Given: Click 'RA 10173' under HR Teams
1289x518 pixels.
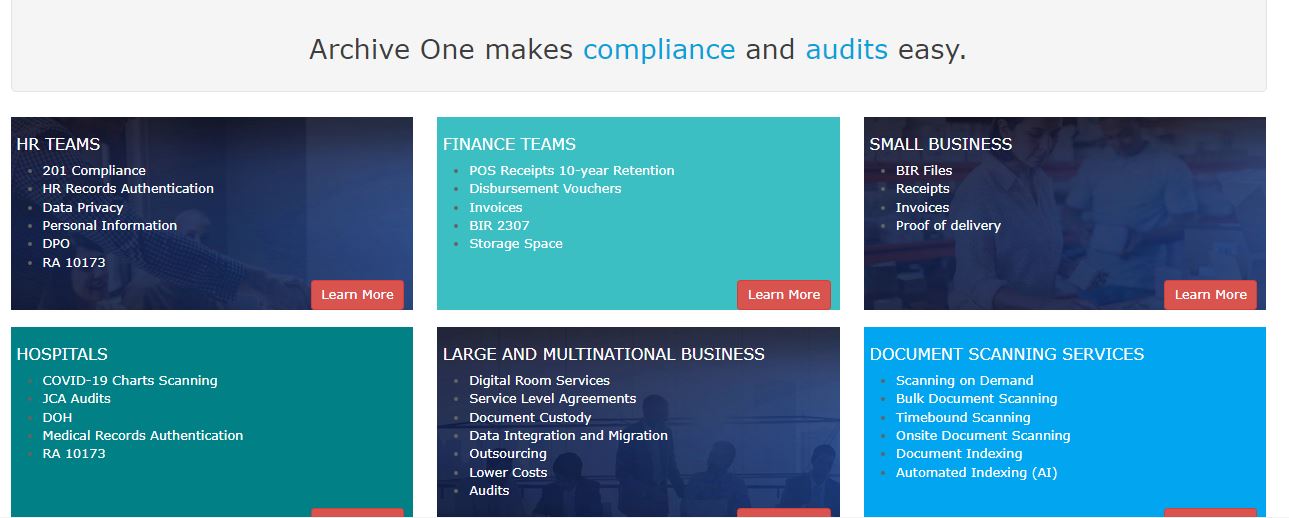Looking at the screenshot, I should (x=74, y=263).
